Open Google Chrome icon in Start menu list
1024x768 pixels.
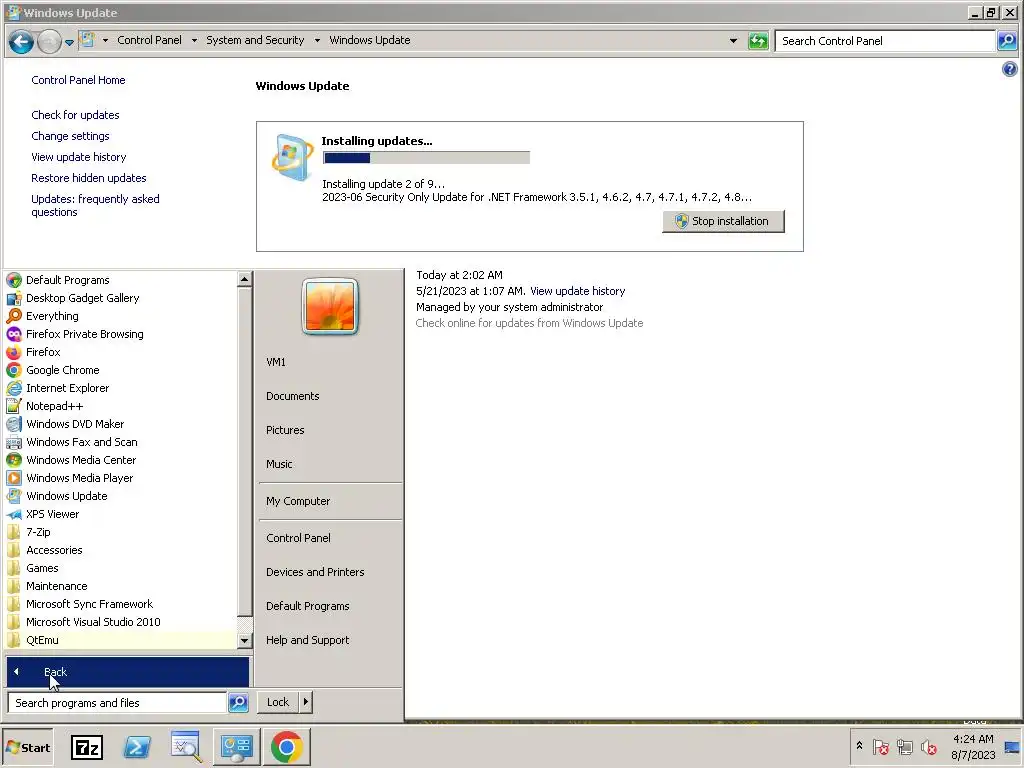(14, 370)
